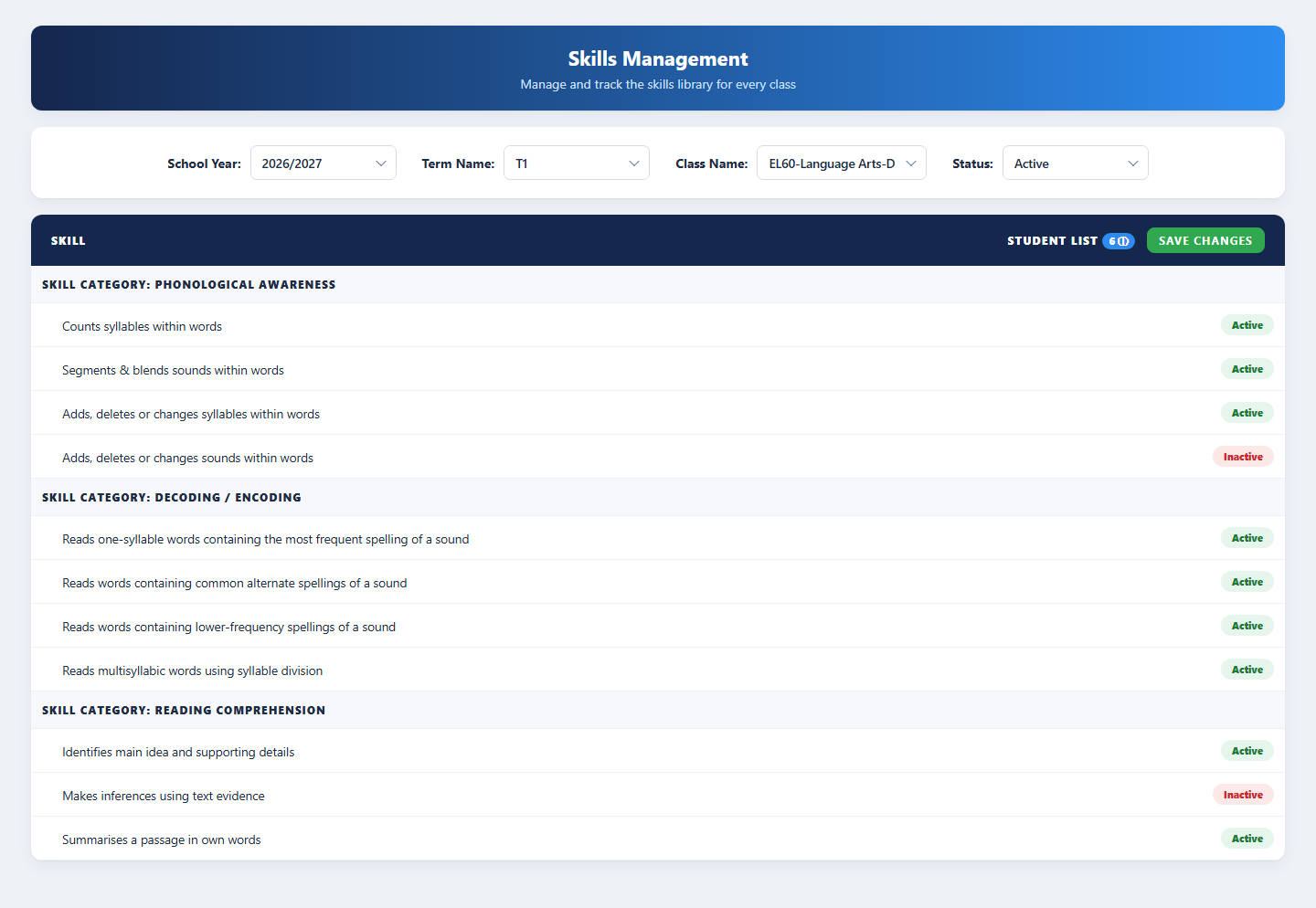Click the Term Name label

coord(458,164)
